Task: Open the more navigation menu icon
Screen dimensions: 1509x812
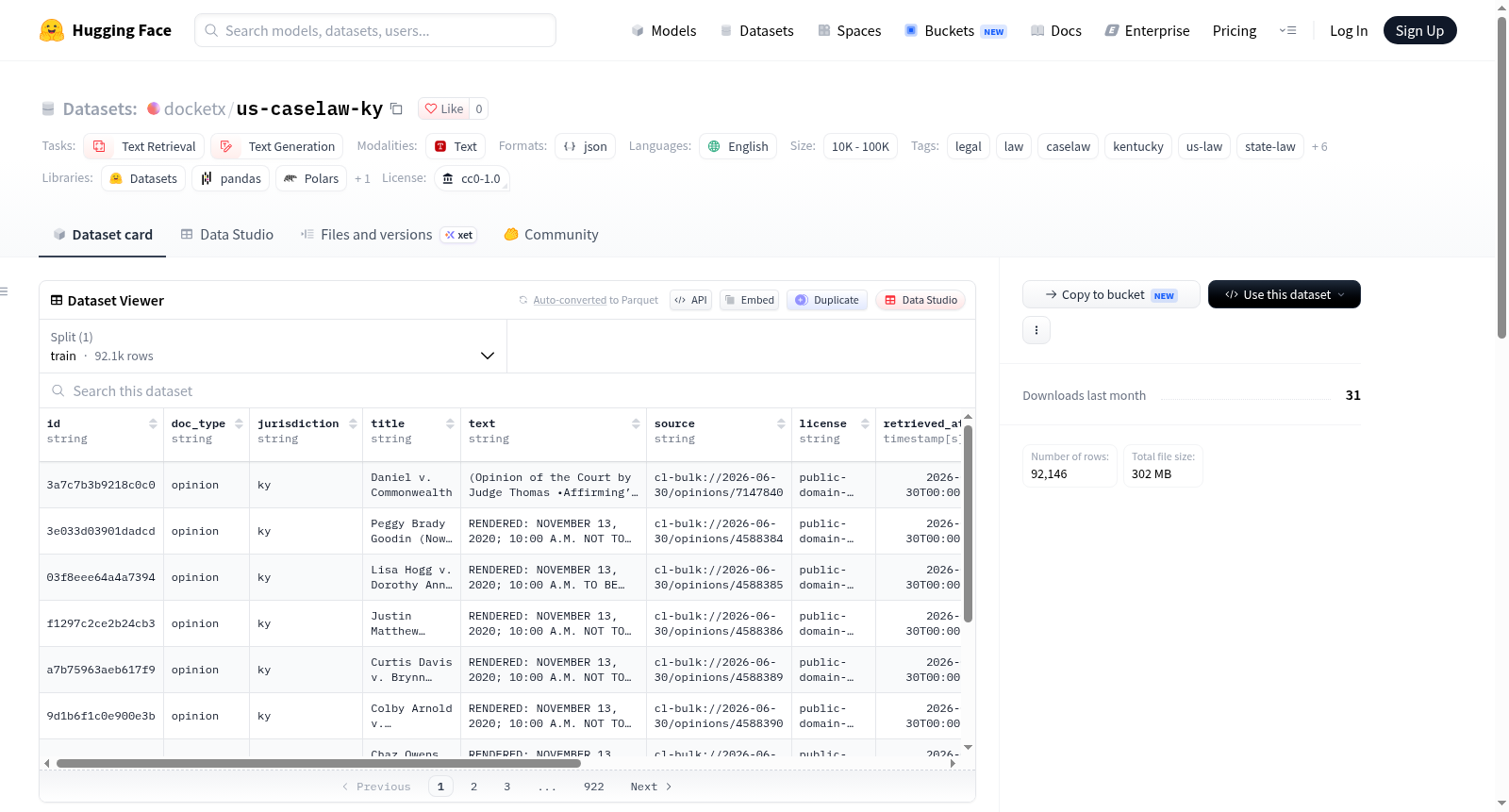Action: 1287,30
